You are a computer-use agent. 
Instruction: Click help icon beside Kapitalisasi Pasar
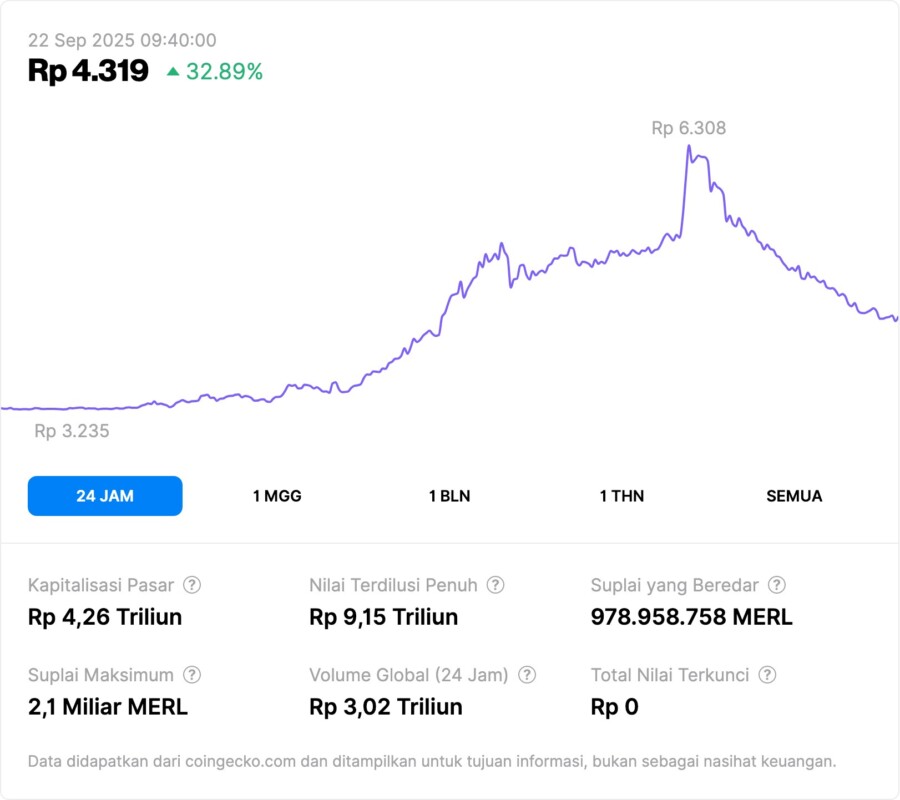point(192,585)
